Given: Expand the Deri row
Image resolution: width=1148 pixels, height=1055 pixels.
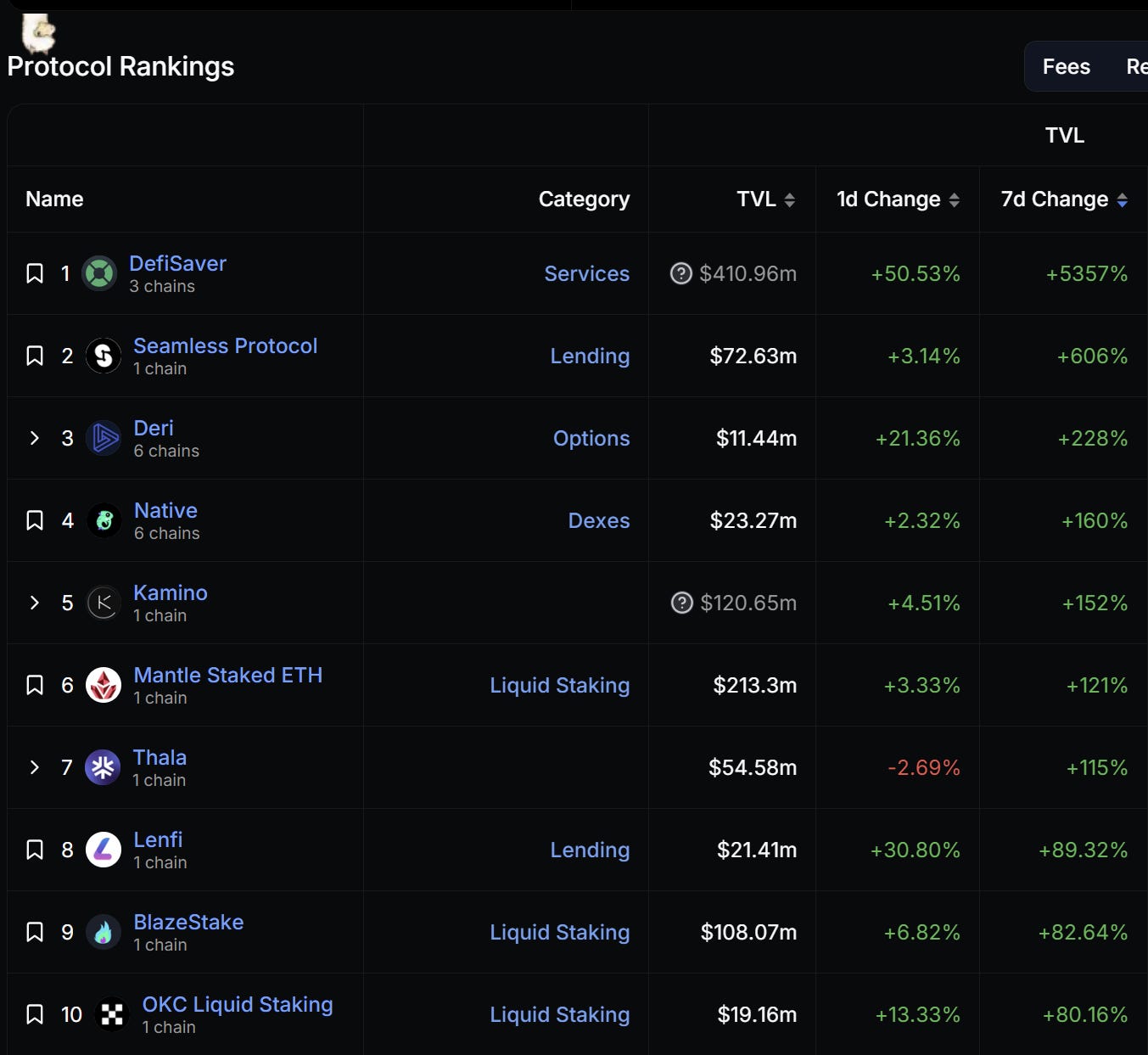Looking at the screenshot, I should pyautogui.click(x=35, y=438).
